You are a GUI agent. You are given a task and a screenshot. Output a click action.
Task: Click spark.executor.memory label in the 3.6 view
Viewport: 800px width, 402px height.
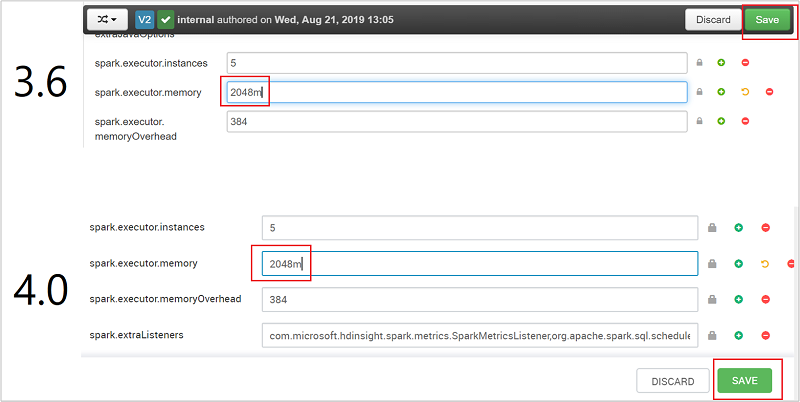(x=148, y=93)
